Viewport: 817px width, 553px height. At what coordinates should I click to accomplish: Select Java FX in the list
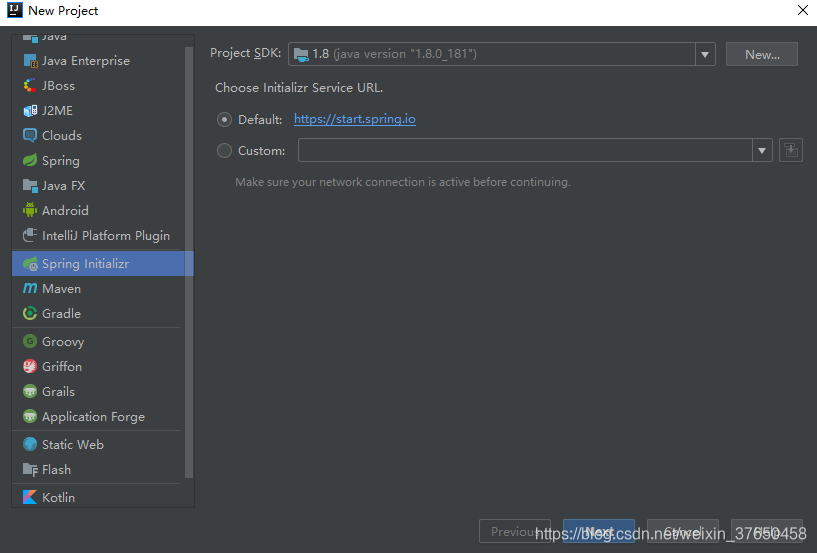point(98,186)
